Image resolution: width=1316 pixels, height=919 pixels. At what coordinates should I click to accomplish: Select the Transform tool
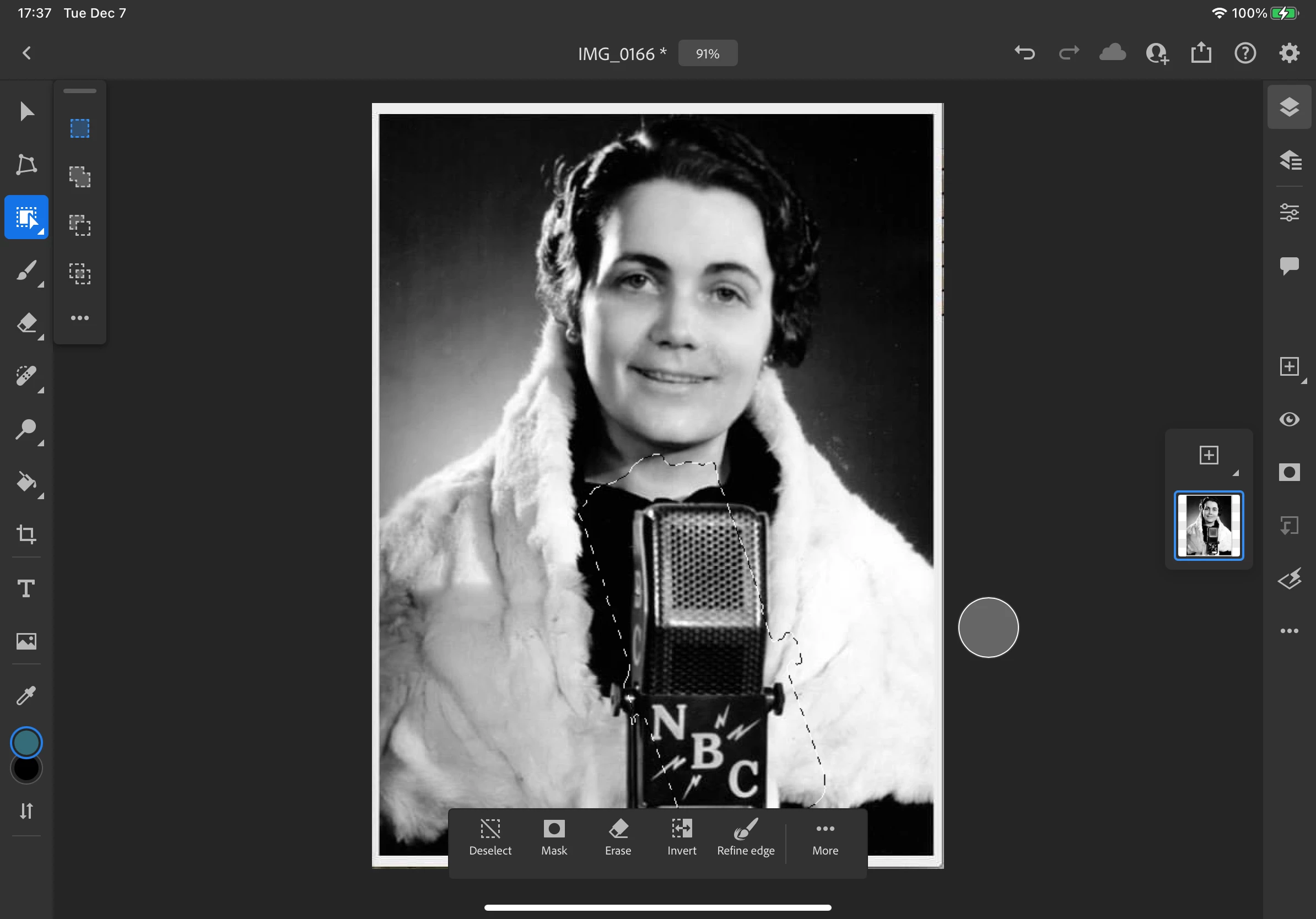26,164
